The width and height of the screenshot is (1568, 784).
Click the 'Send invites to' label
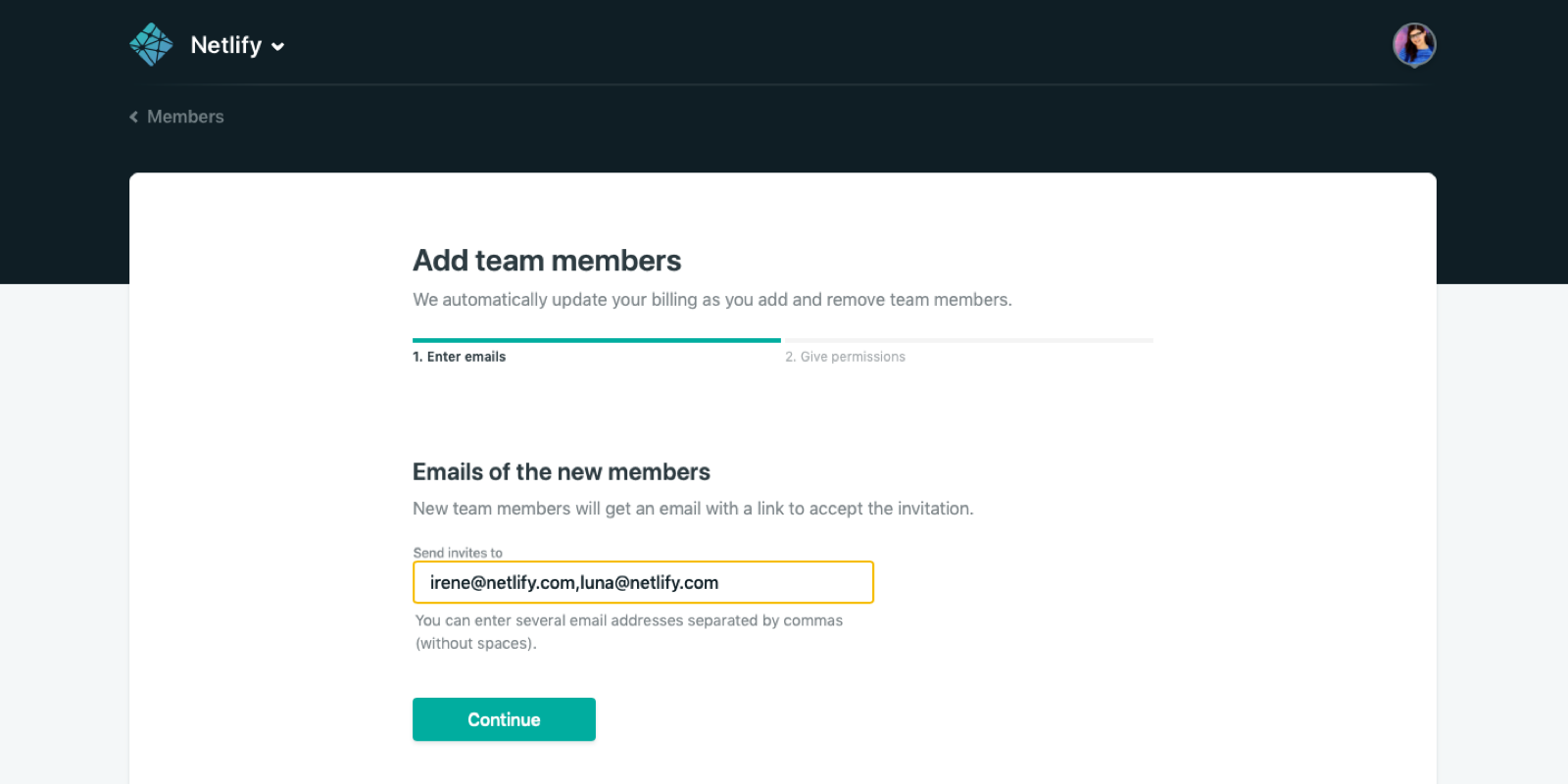coord(458,553)
